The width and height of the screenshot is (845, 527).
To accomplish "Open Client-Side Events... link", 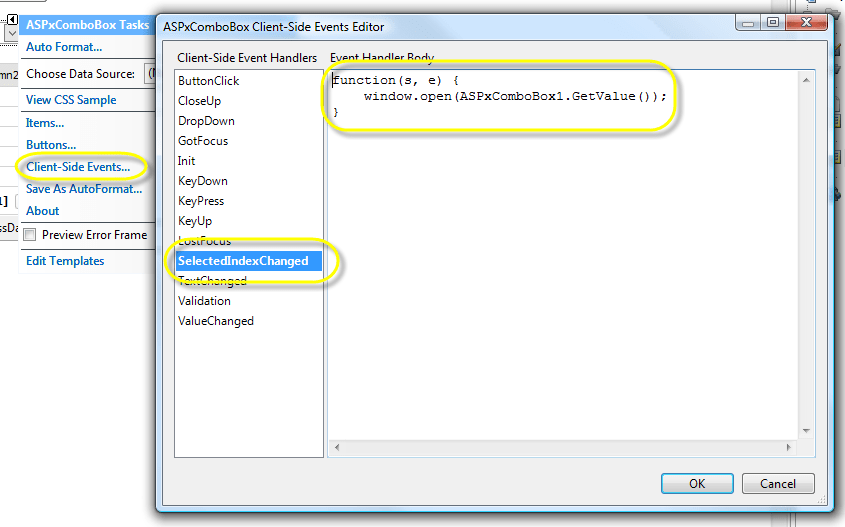I will 78,167.
